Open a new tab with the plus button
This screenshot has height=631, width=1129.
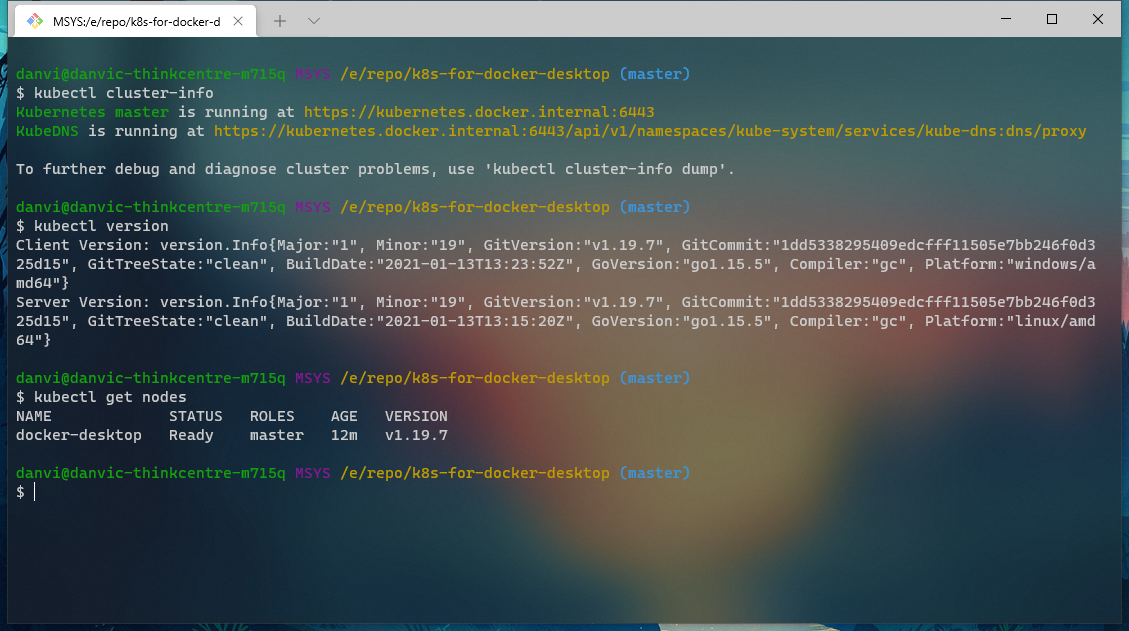pyautogui.click(x=280, y=21)
